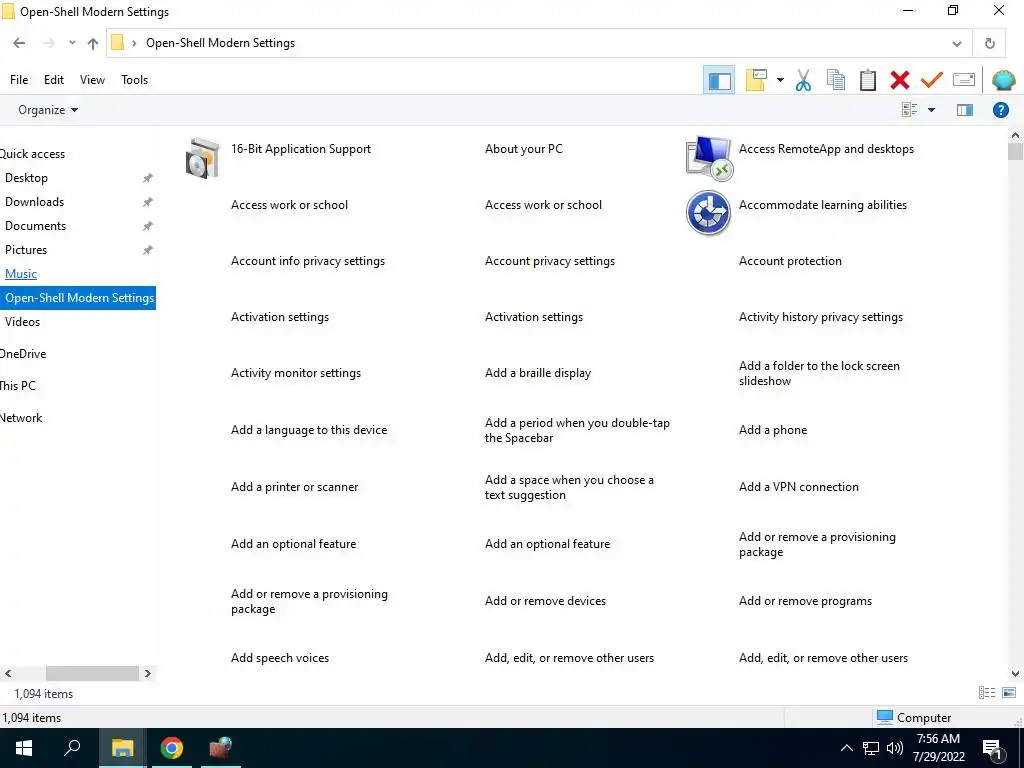Viewport: 1024px width, 768px height.
Task: Open the View menu
Action: click(92, 80)
